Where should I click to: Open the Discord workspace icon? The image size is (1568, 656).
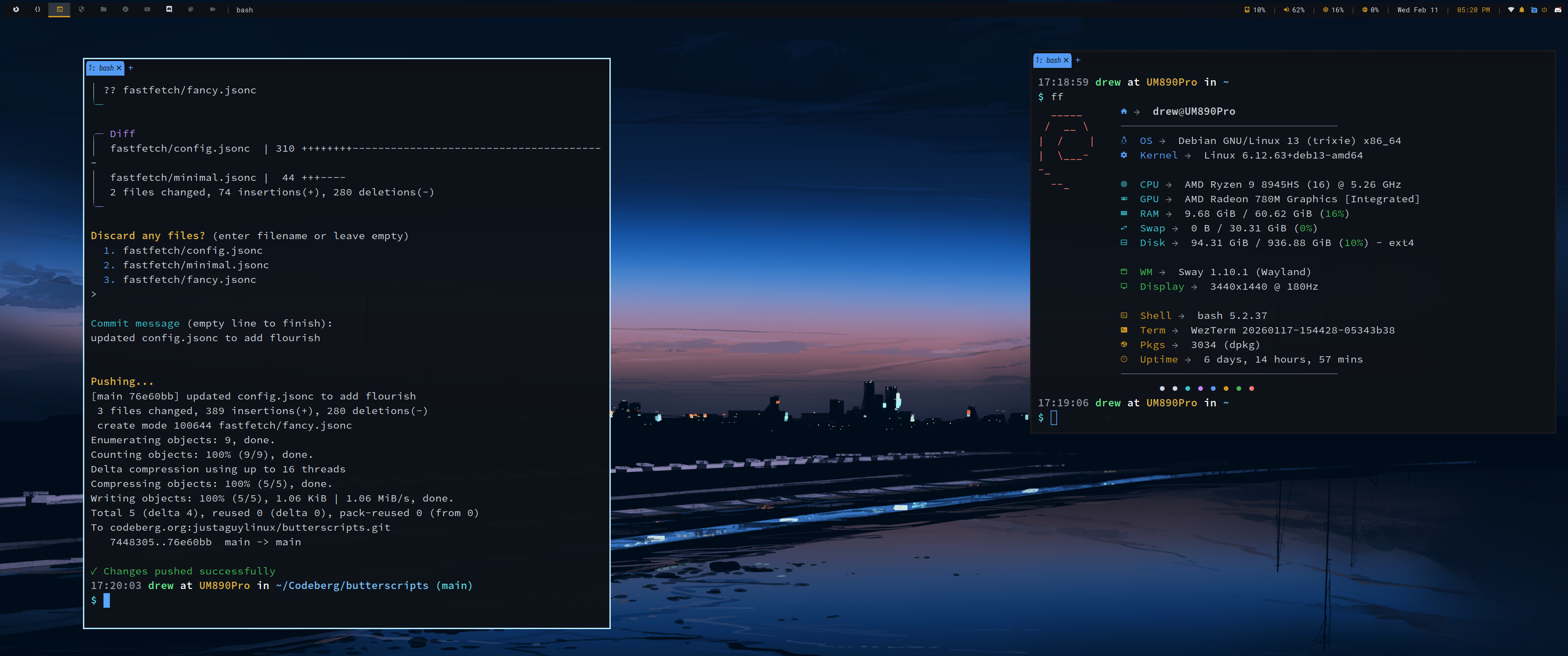[x=169, y=9]
